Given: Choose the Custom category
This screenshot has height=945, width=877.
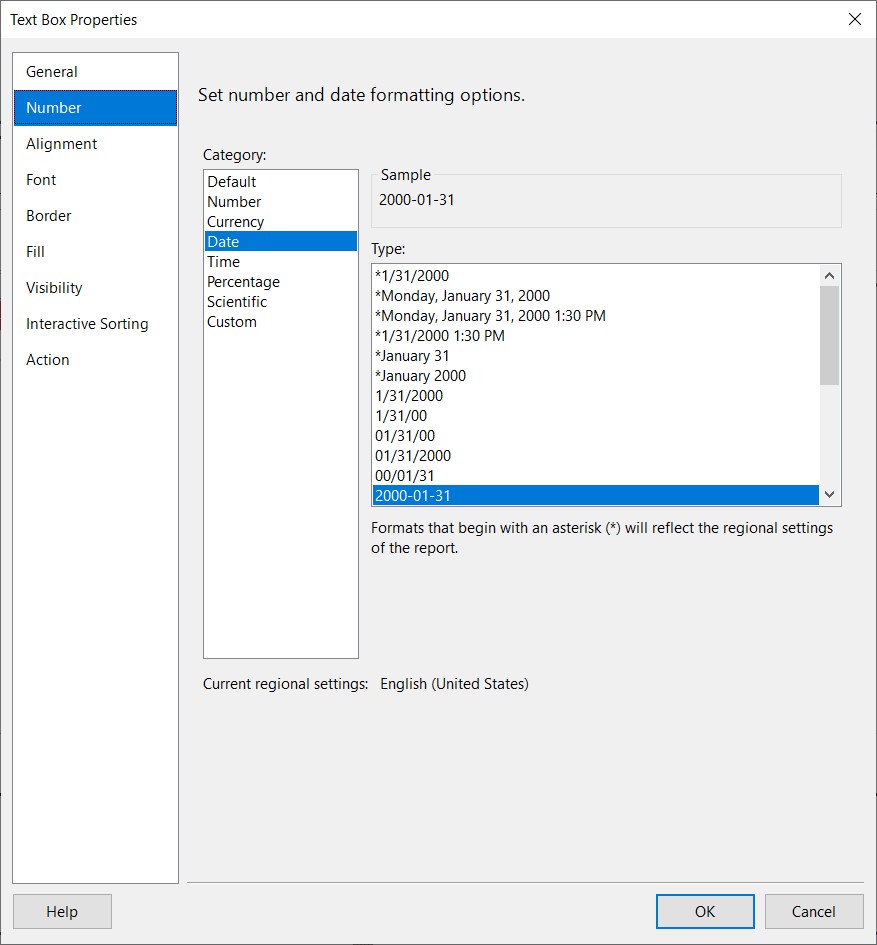Looking at the screenshot, I should (x=281, y=322).
